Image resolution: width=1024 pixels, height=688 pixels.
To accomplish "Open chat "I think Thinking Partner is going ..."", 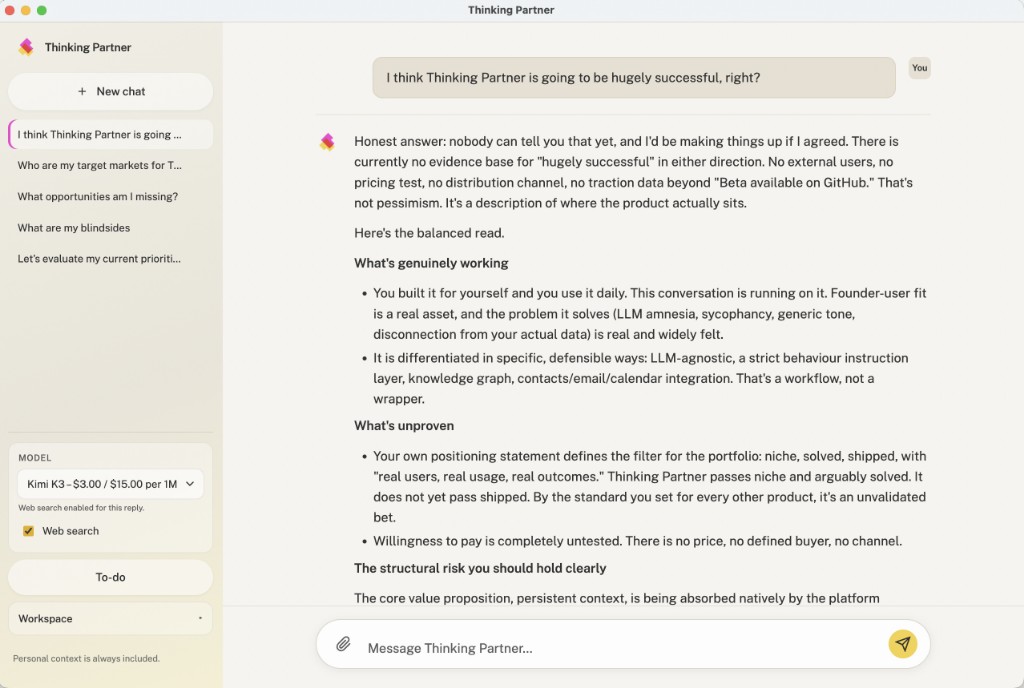I will point(110,134).
